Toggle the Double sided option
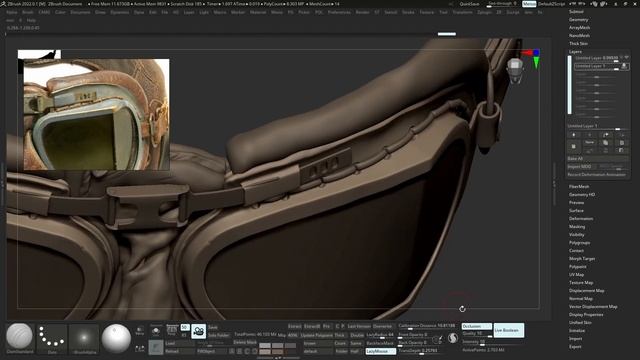Viewport: 640px width, 360px height. coord(357,335)
